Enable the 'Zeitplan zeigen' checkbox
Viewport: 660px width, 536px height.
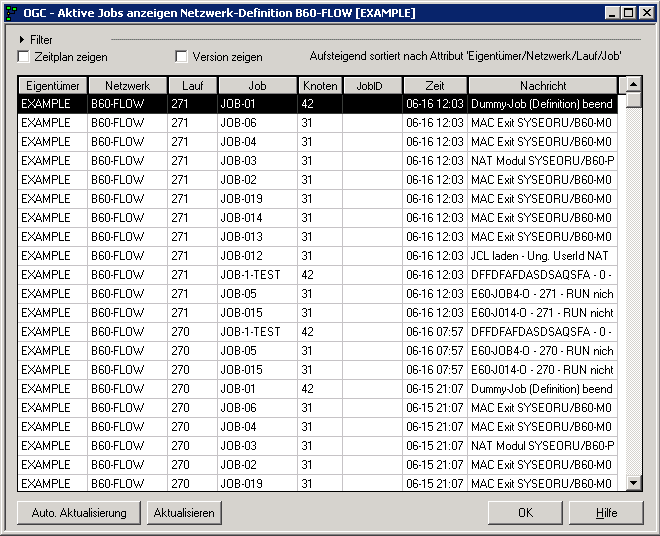point(24,57)
